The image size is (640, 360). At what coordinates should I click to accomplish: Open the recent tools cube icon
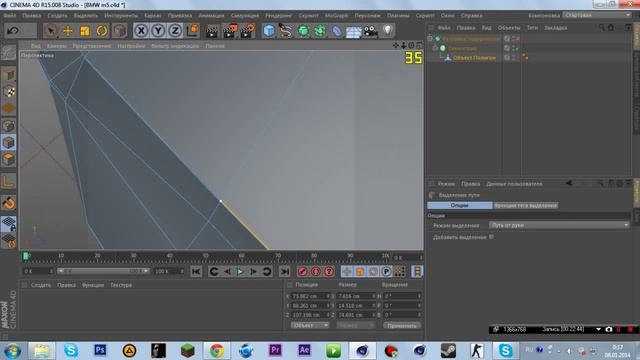[x=119, y=31]
